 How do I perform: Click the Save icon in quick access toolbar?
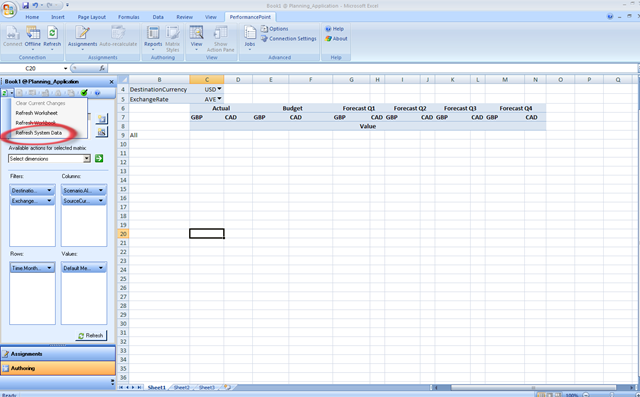point(25,5)
